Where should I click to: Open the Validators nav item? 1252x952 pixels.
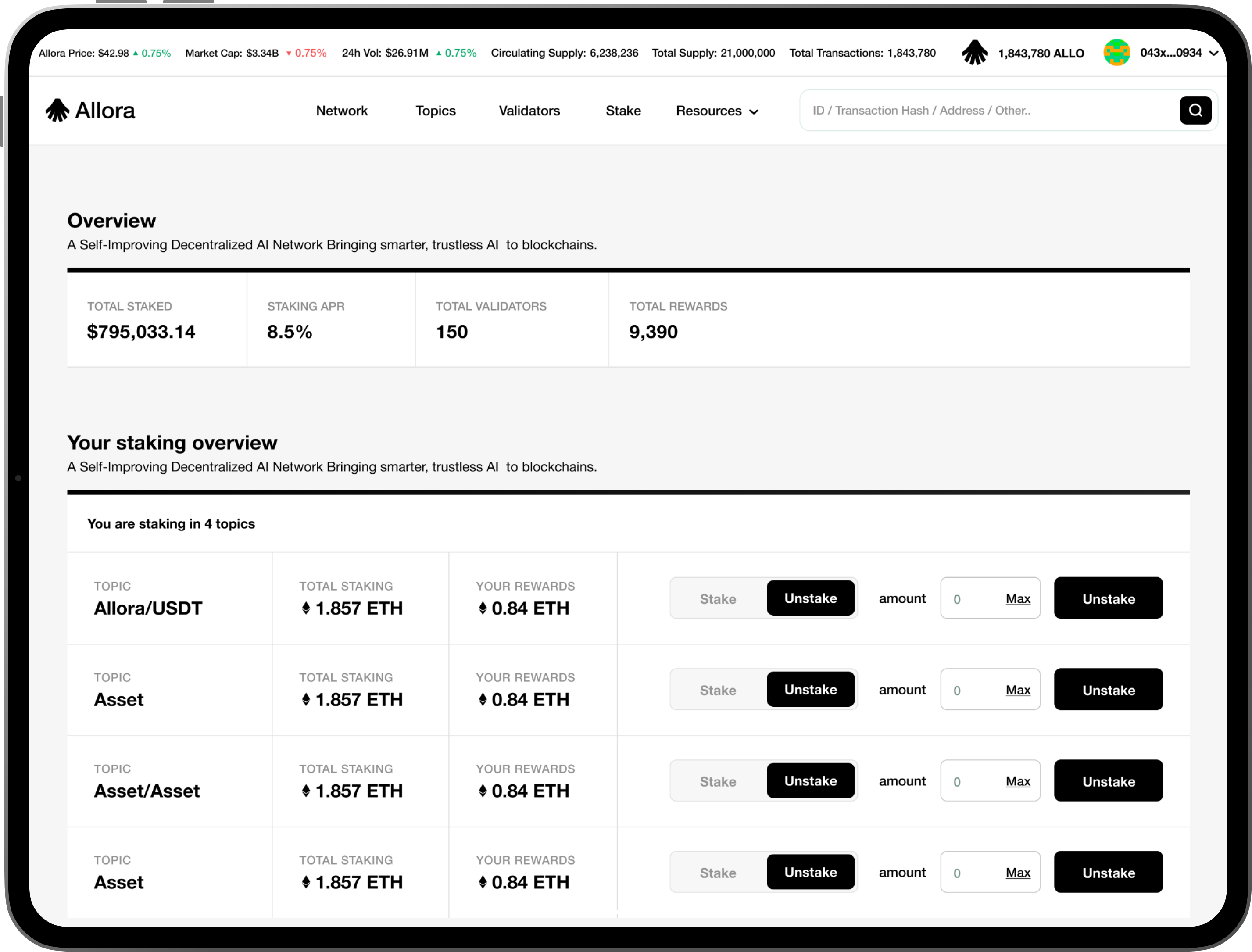529,111
